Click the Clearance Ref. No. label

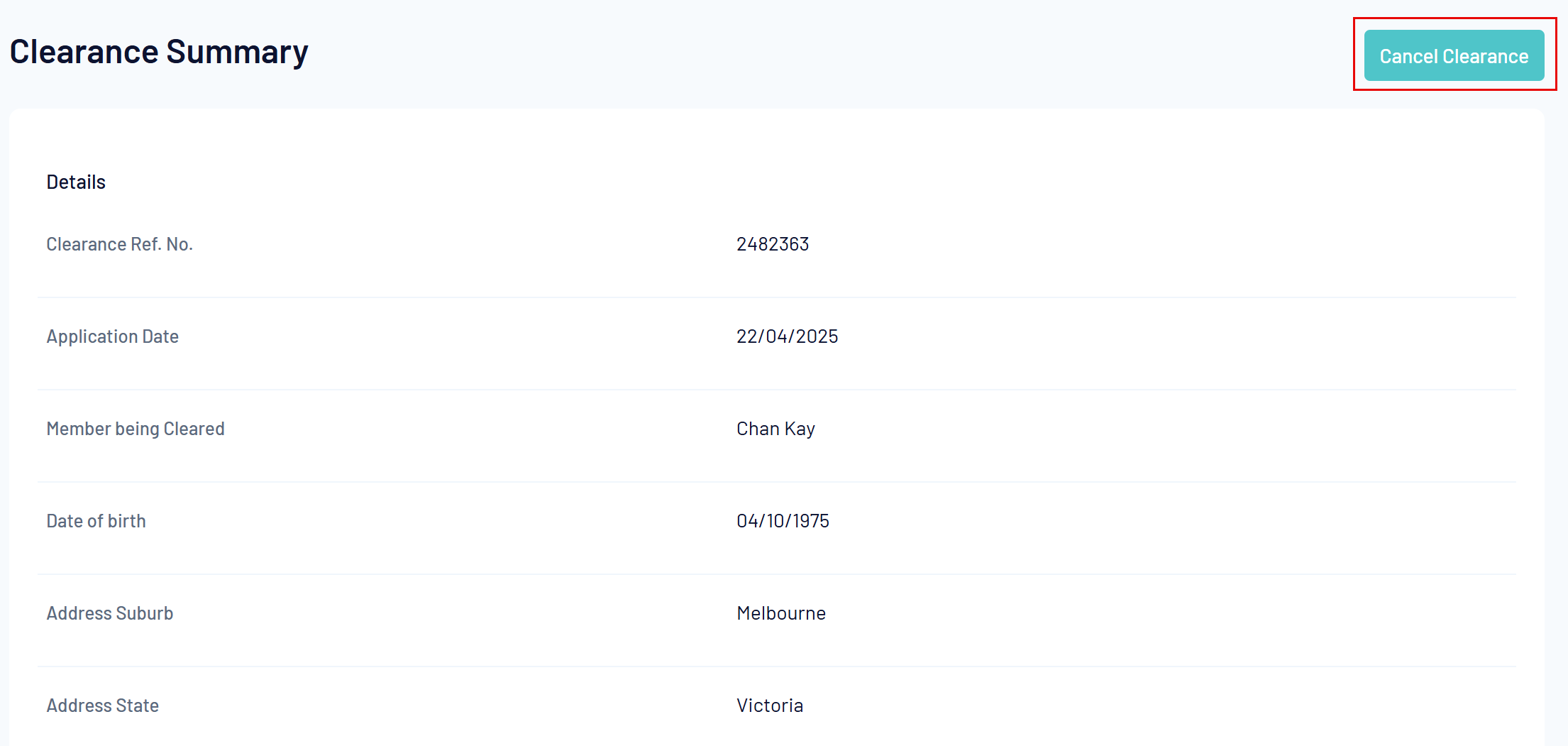pos(120,244)
